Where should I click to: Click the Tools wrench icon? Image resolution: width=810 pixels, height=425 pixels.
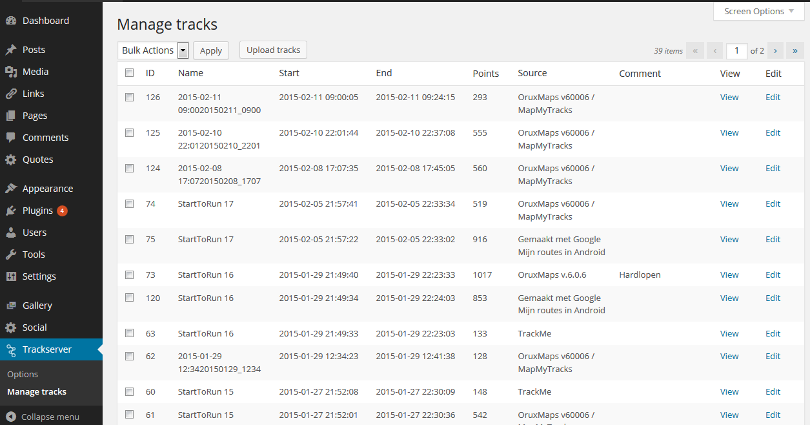pyautogui.click(x=11, y=254)
